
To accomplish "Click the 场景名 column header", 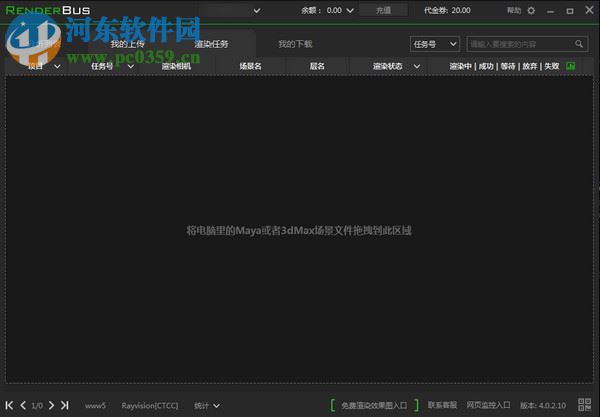I will [x=250, y=67].
